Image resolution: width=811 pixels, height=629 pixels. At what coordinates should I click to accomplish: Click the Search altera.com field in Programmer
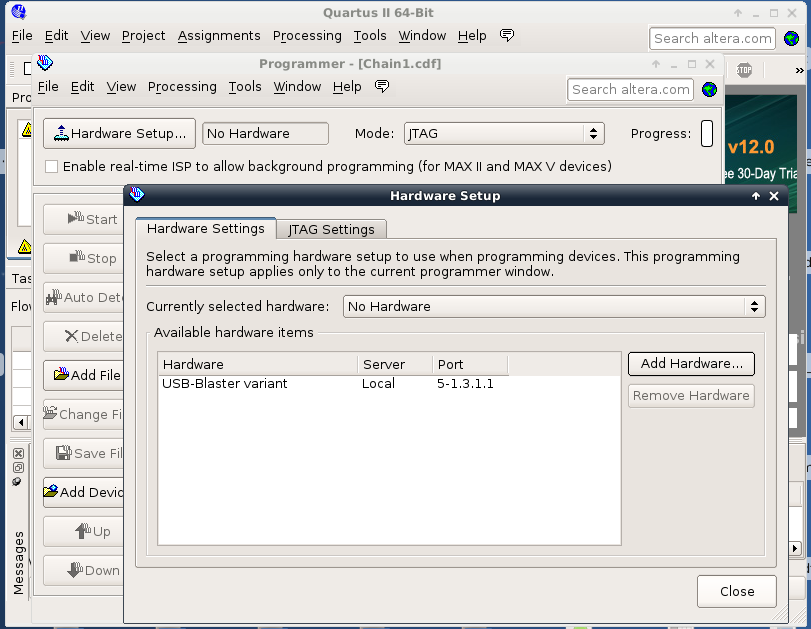point(630,89)
